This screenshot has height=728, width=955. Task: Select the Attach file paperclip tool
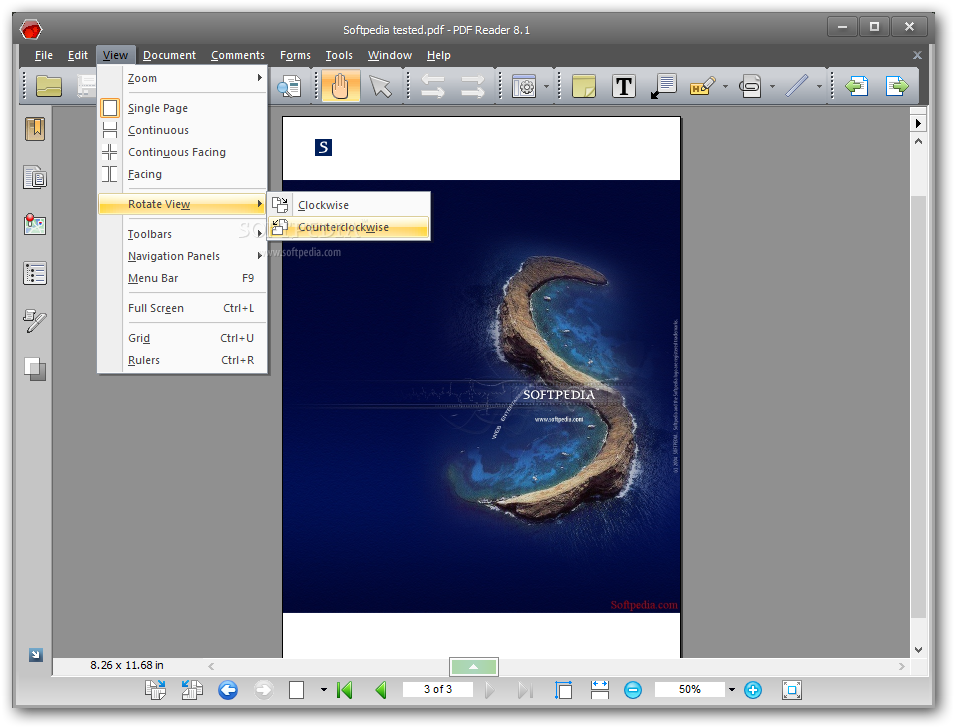tap(750, 86)
